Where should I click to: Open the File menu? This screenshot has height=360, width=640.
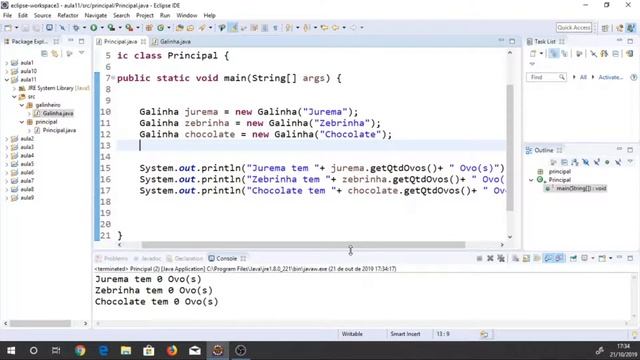7,15
